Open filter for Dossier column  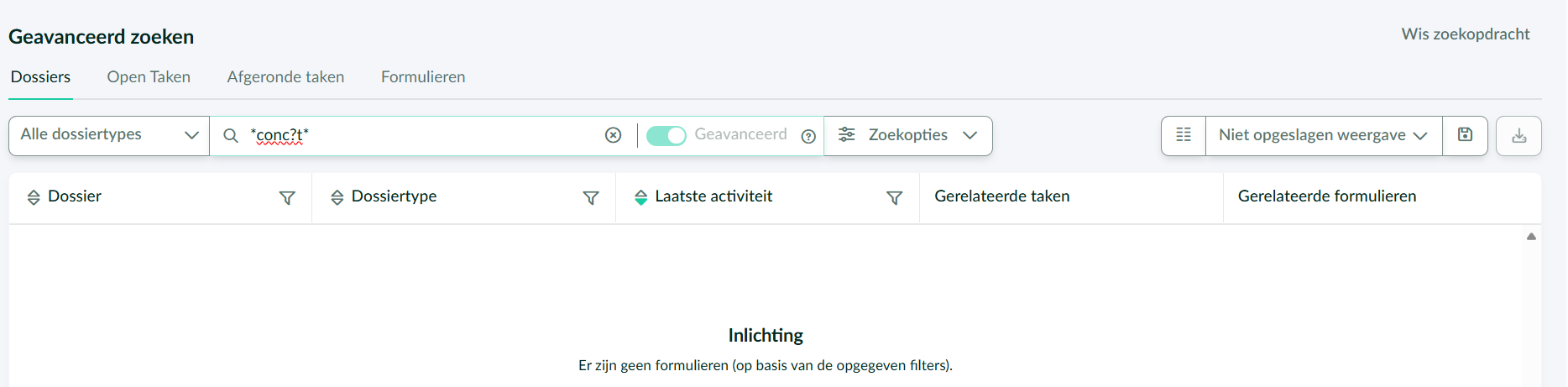[287, 197]
